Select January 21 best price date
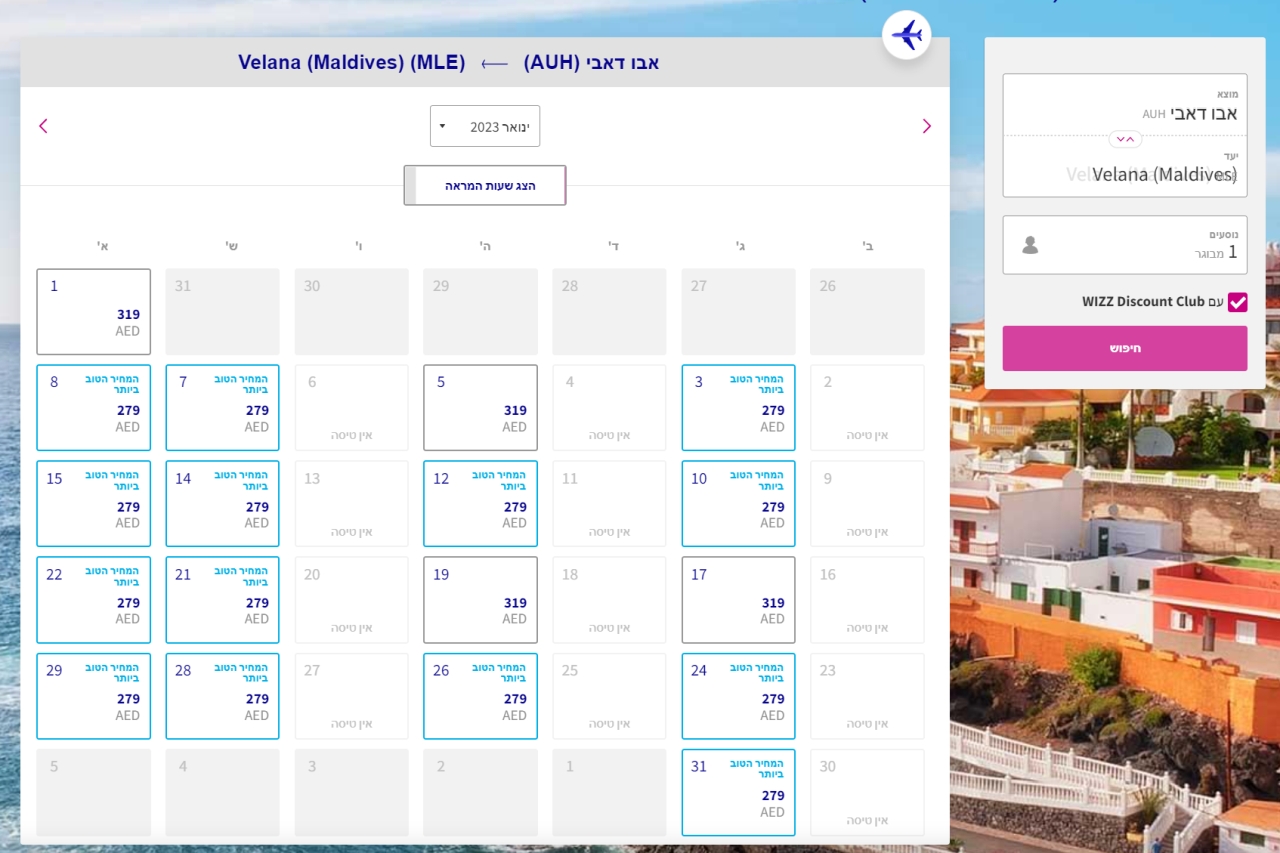This screenshot has width=1280, height=853. [223, 600]
